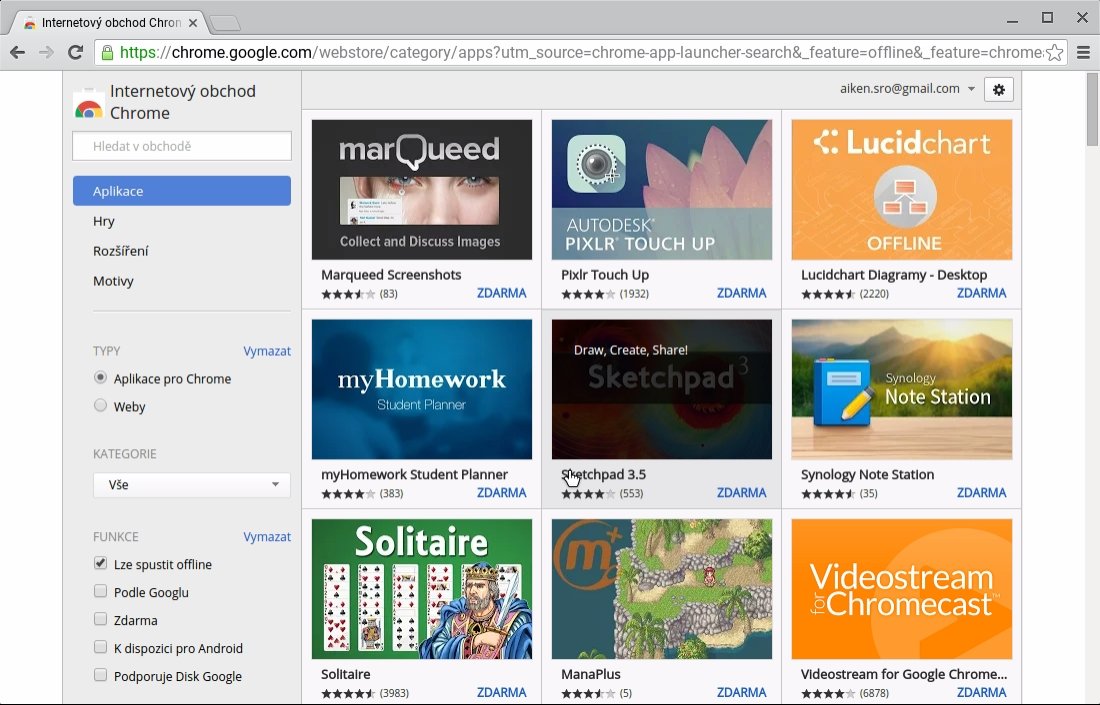Click the Pixlr Touch Up title text
Image resolution: width=1100 pixels, height=705 pixels.
tap(605, 275)
